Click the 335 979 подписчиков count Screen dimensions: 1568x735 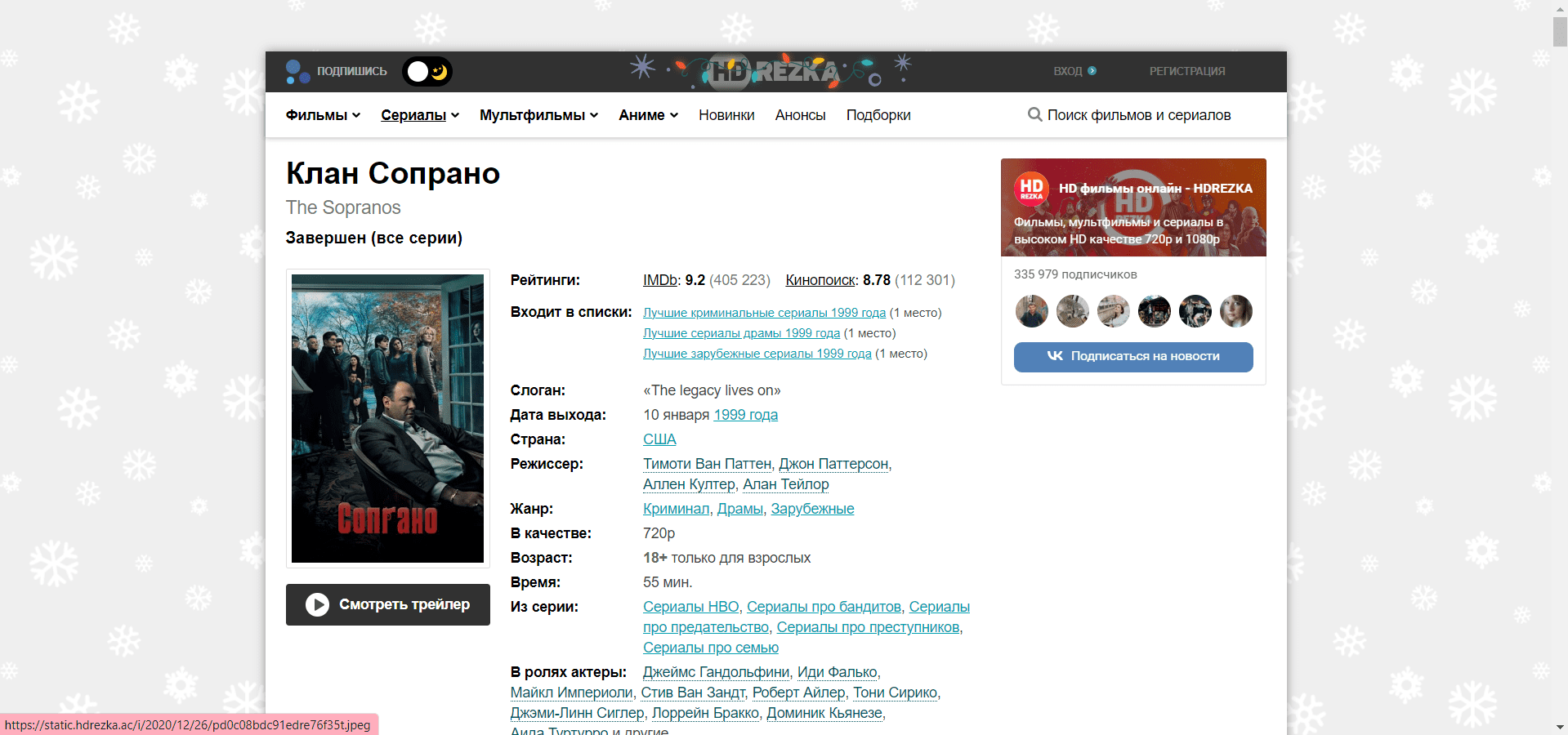(1075, 274)
